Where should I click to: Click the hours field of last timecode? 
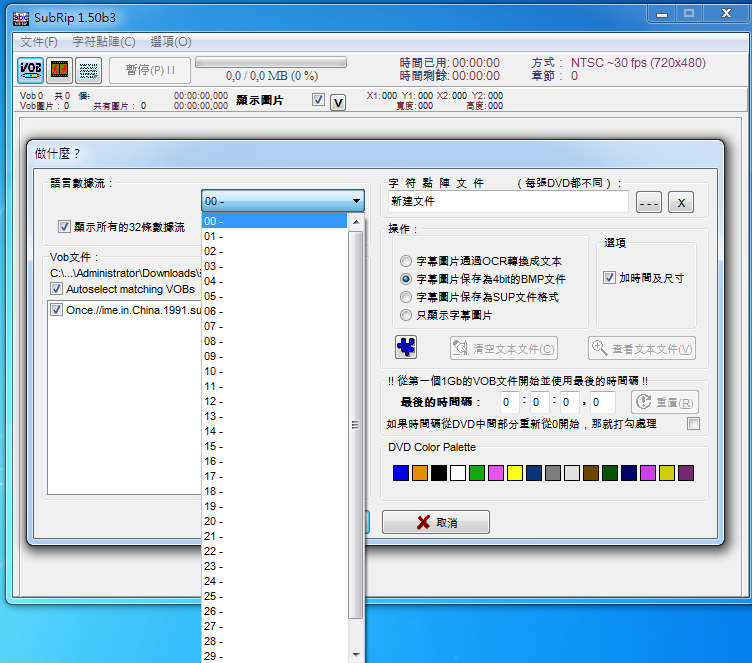[509, 402]
